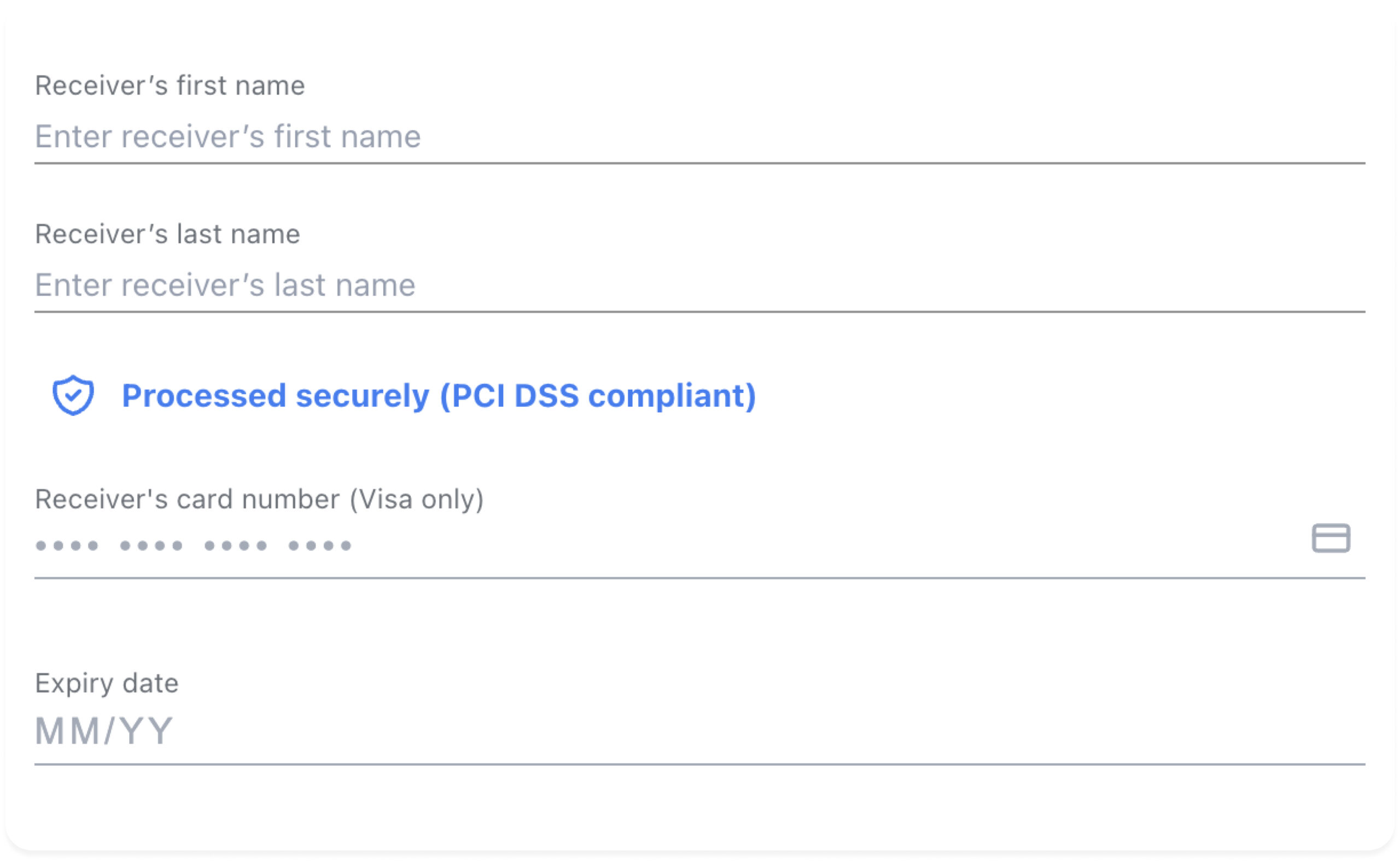Image resolution: width=1400 pixels, height=861 pixels.
Task: Click the 'Receiver's last name' label
Action: pos(167,234)
